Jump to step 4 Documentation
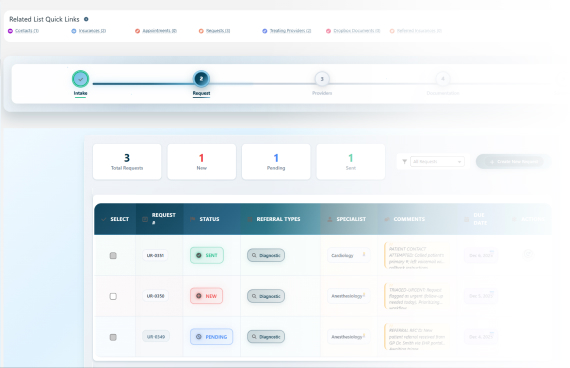 point(442,79)
